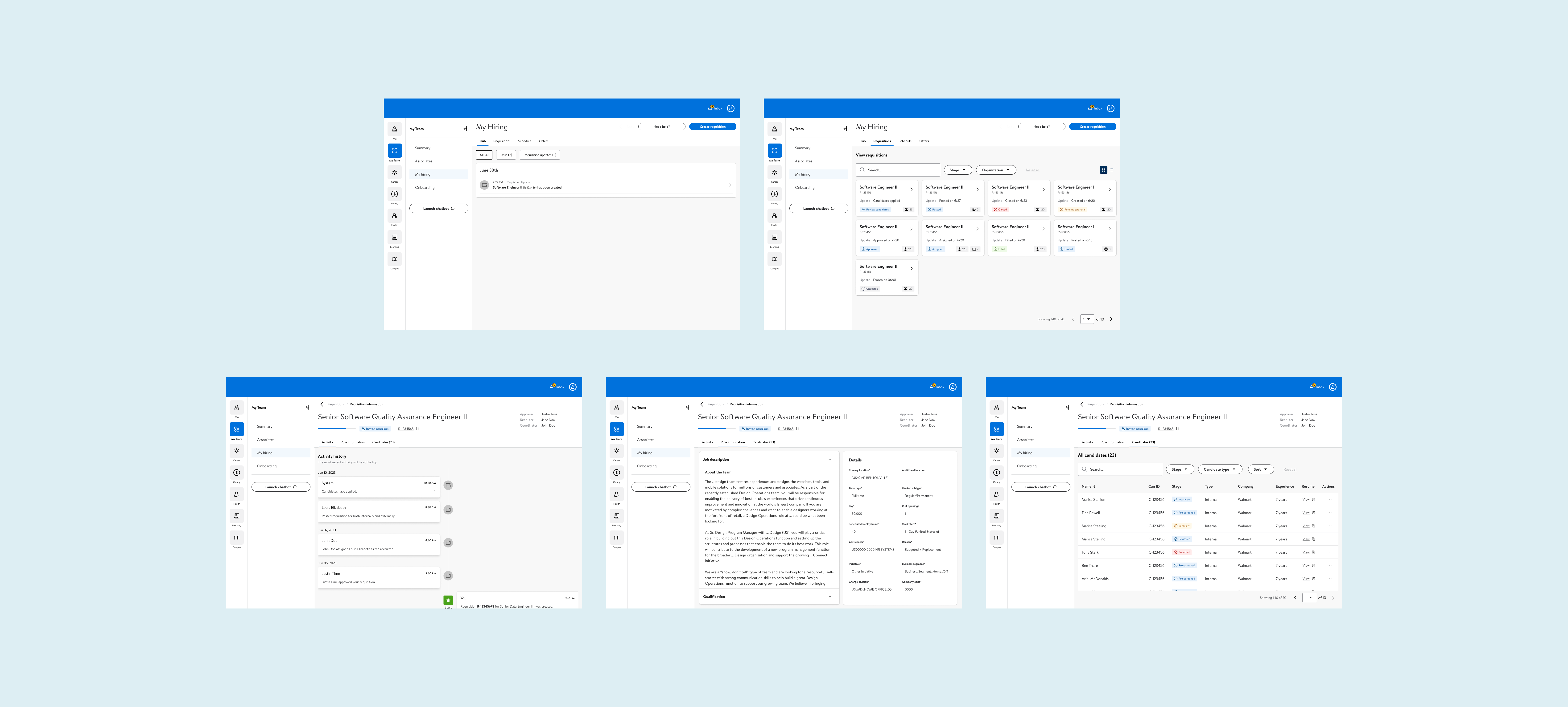
Task: Click the Search field on the All candidates screen
Action: [1120, 470]
